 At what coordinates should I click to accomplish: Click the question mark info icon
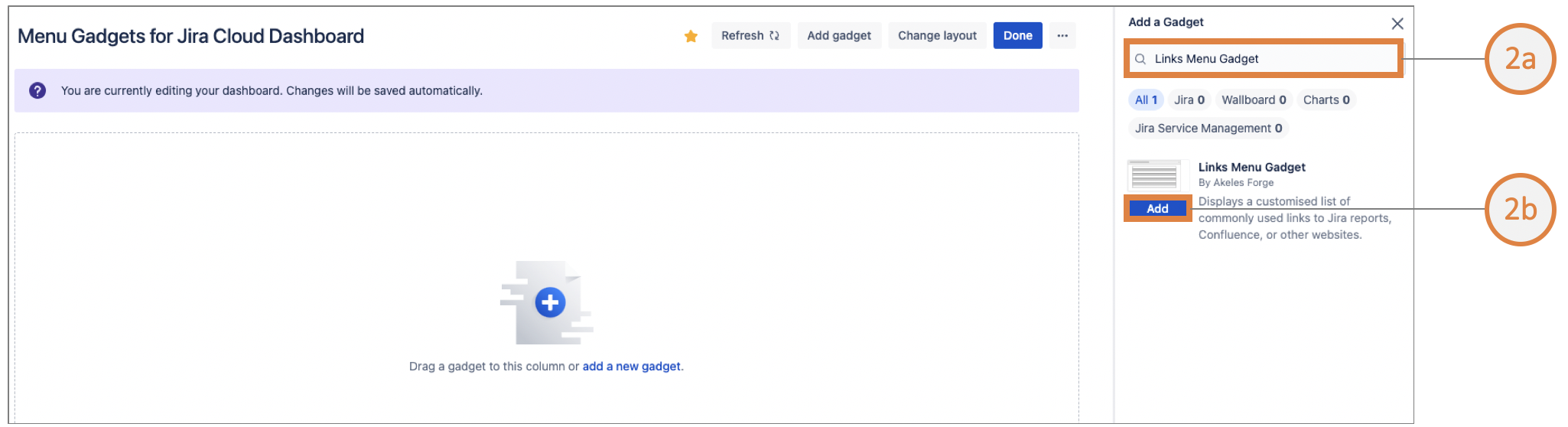coord(37,90)
